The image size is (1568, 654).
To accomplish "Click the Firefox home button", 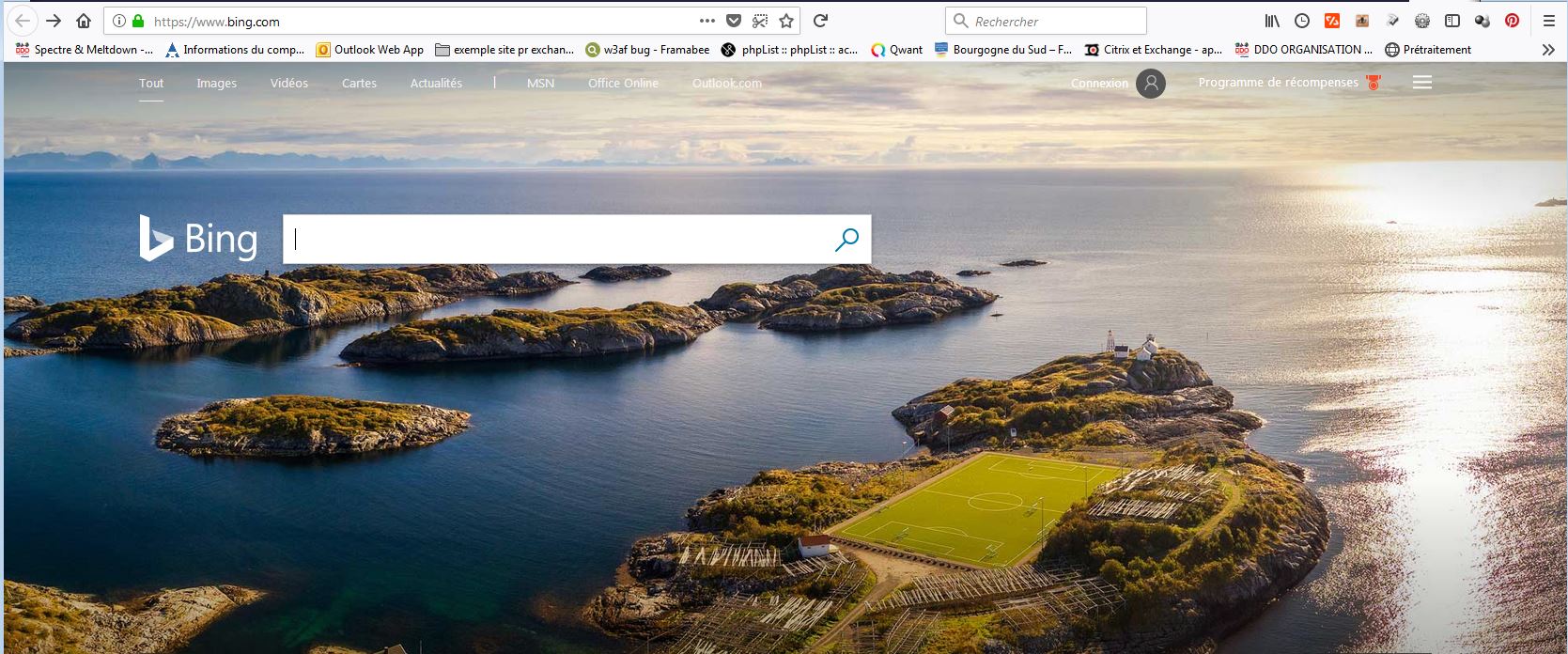I will 84,21.
